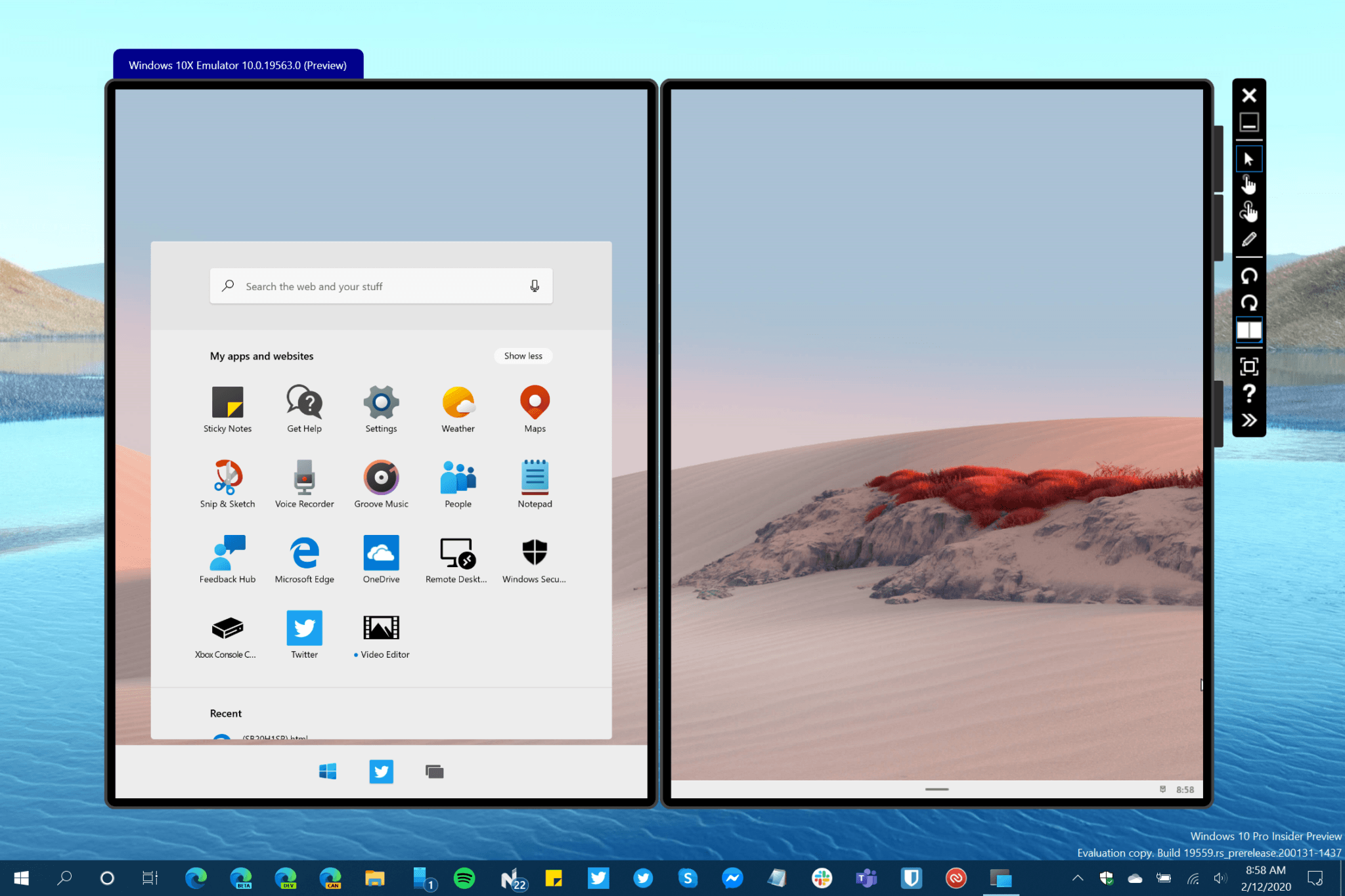Rotate the emulator display left
Image resolution: width=1345 pixels, height=896 pixels.
click(x=1248, y=276)
